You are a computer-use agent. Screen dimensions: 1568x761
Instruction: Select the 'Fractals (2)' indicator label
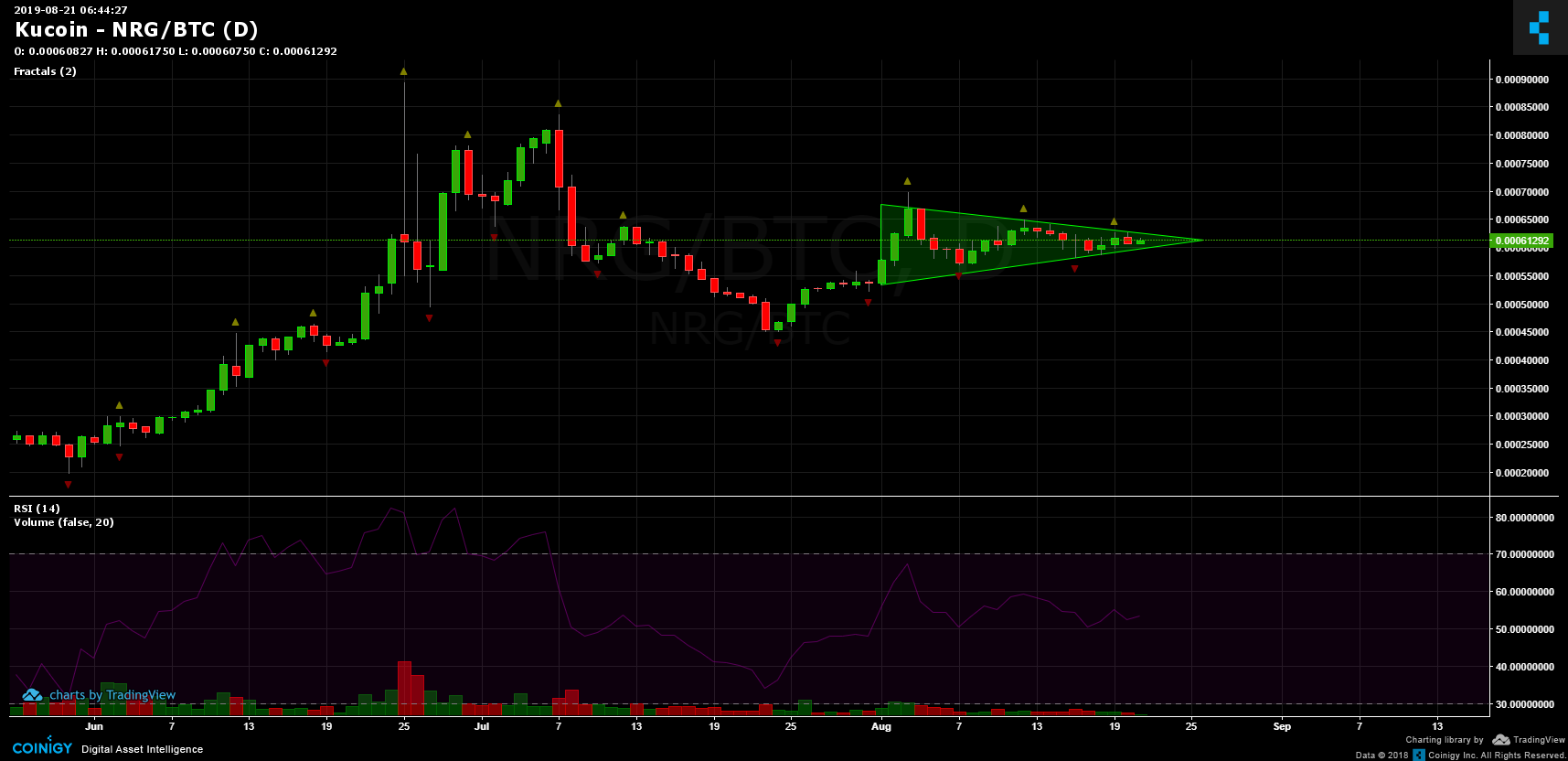click(x=45, y=71)
